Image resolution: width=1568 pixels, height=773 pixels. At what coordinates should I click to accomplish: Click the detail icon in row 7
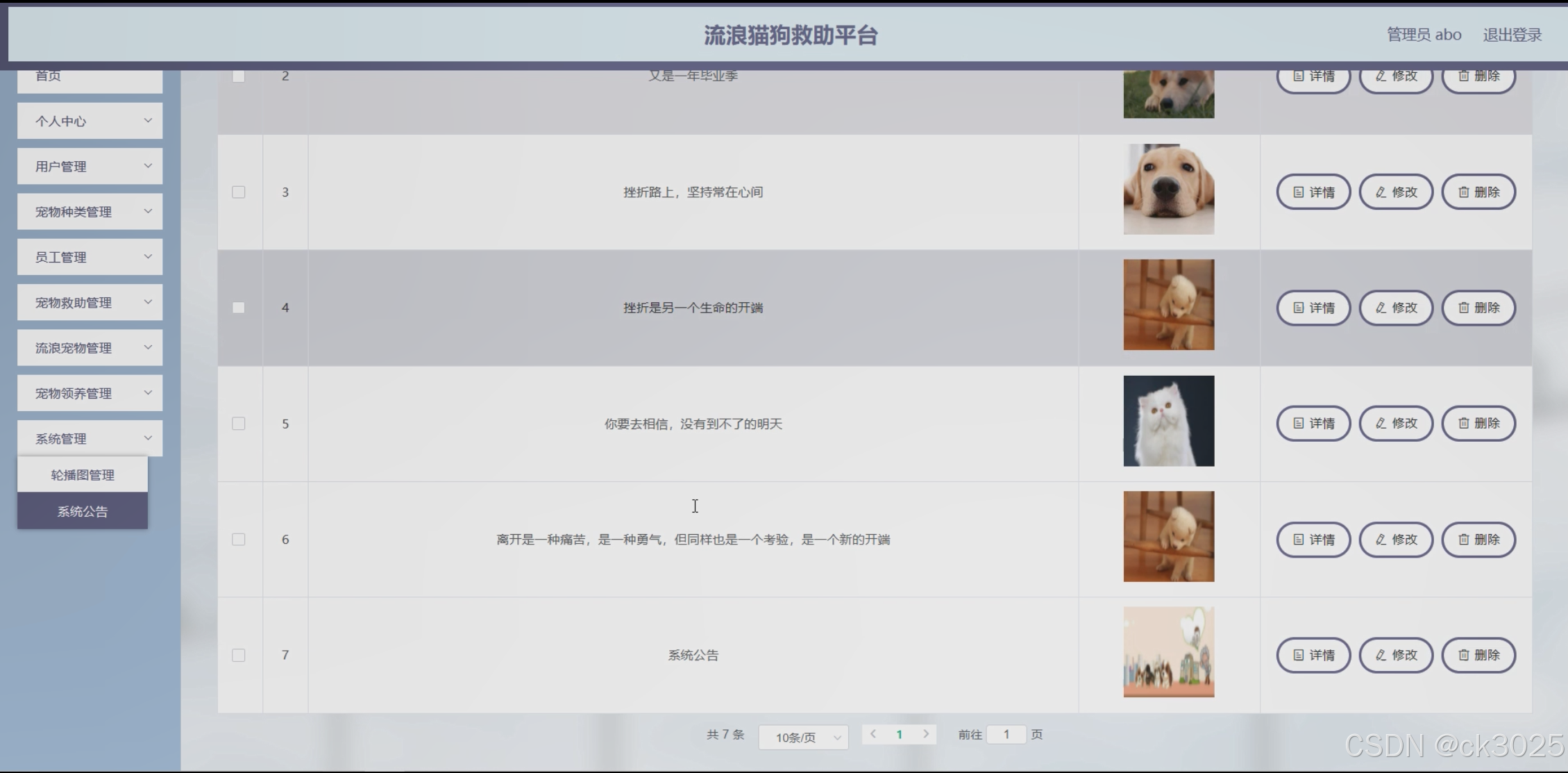click(1298, 655)
